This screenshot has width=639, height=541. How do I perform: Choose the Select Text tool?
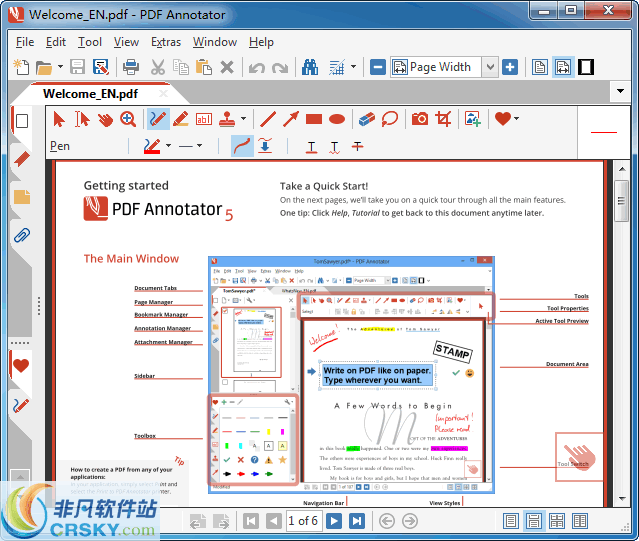click(x=82, y=119)
